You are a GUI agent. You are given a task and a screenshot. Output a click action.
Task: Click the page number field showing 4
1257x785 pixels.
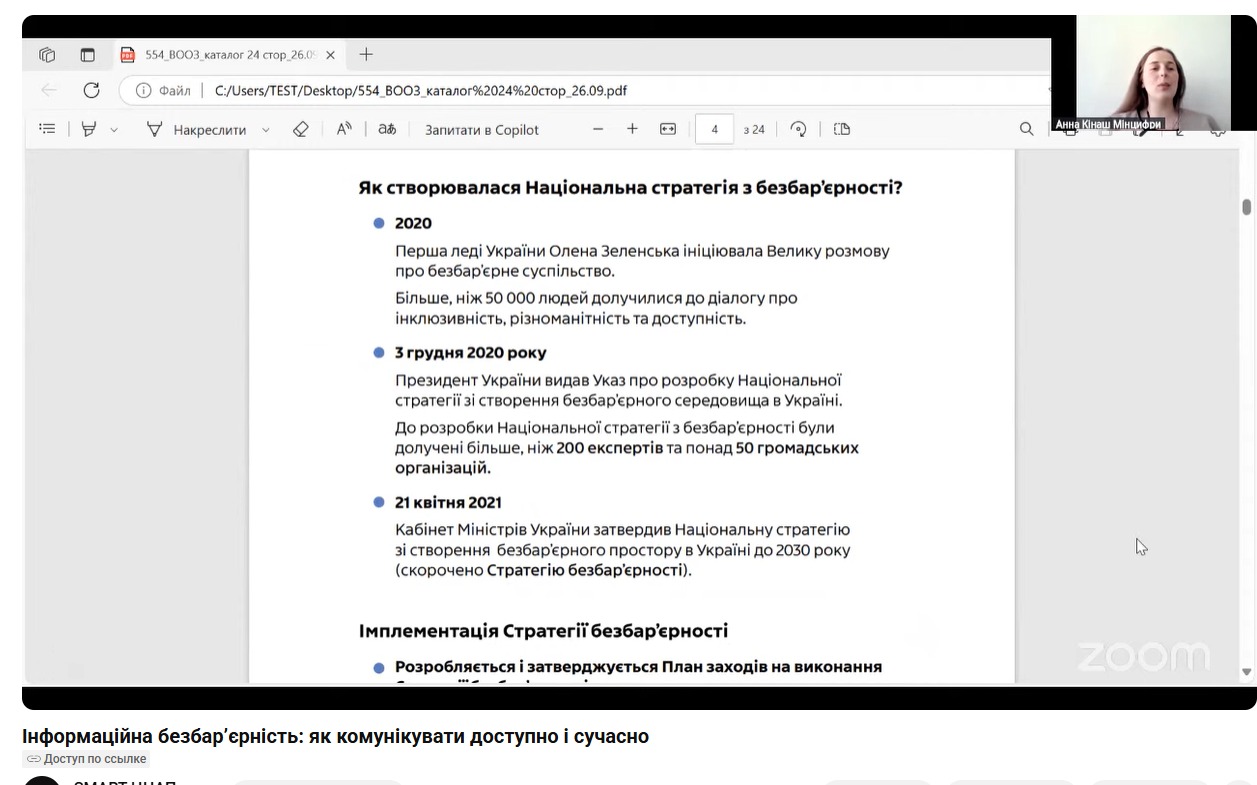(x=714, y=129)
